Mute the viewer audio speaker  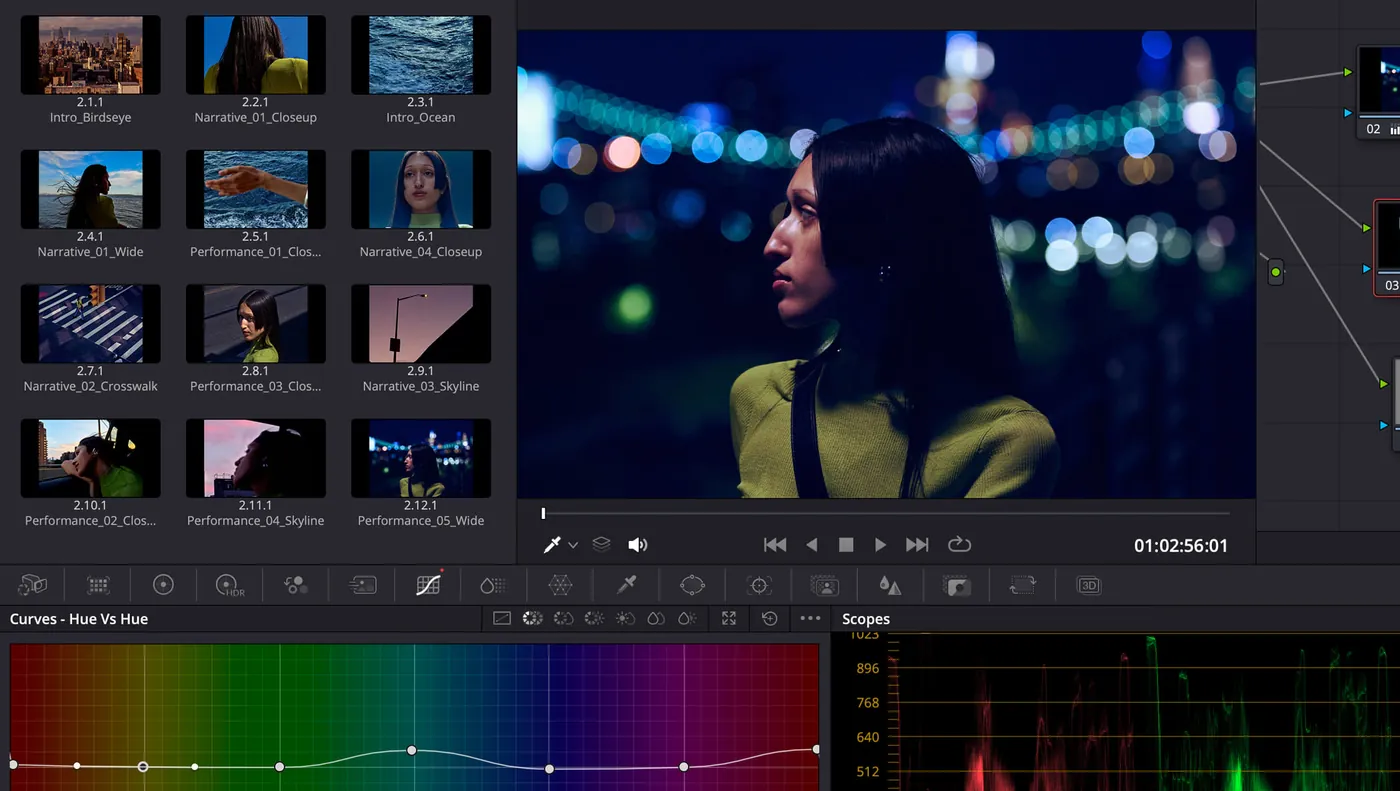[637, 545]
